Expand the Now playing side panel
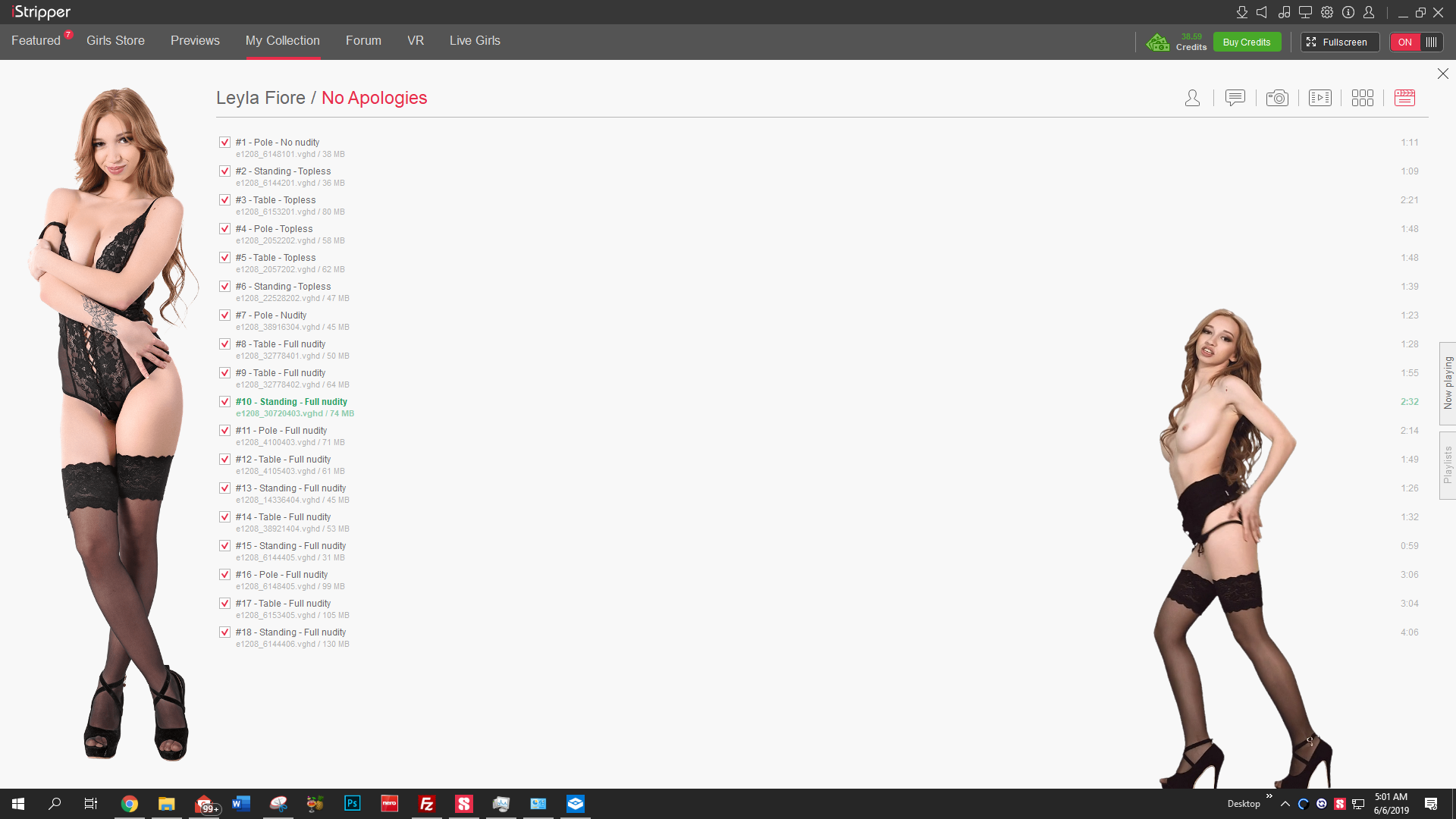 (x=1447, y=383)
